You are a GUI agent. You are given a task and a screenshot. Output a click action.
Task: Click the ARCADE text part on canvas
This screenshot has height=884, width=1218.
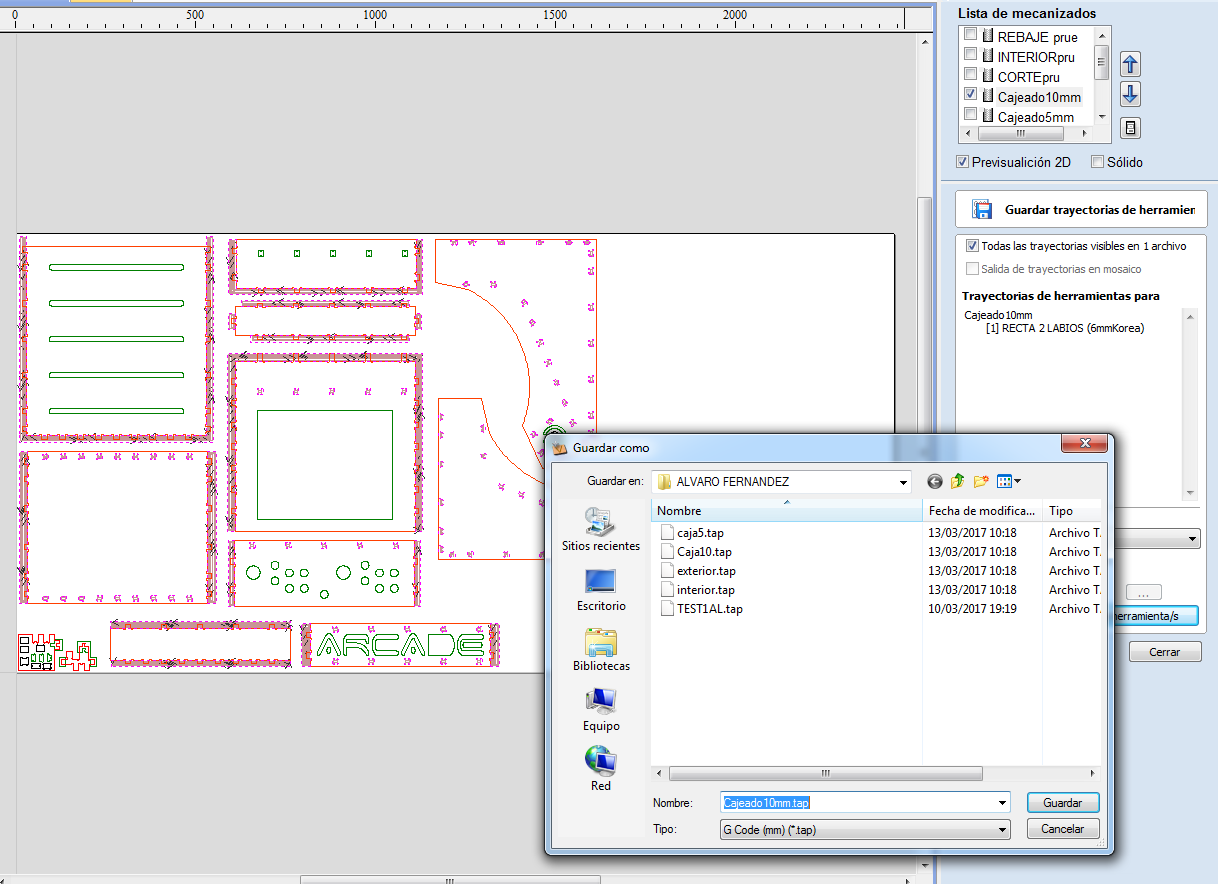click(x=401, y=646)
